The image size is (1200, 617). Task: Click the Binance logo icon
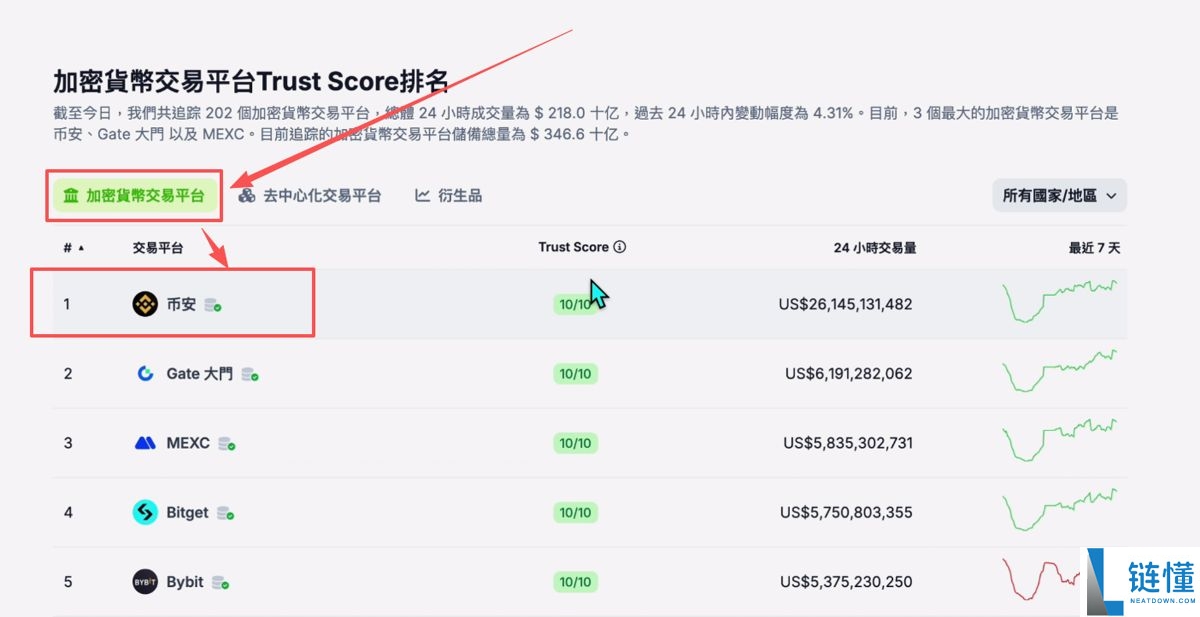[x=145, y=304]
